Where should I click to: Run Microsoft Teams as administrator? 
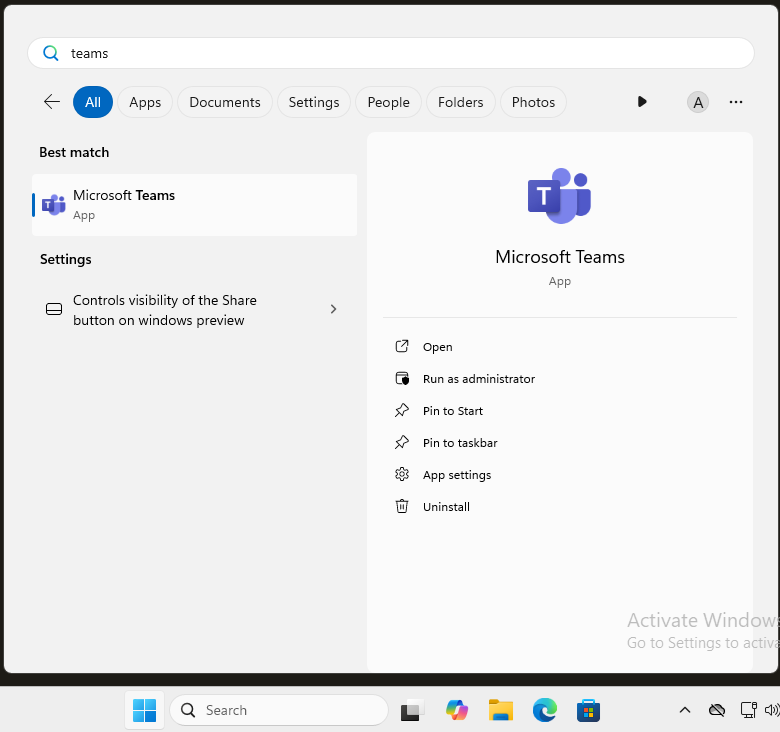(478, 379)
